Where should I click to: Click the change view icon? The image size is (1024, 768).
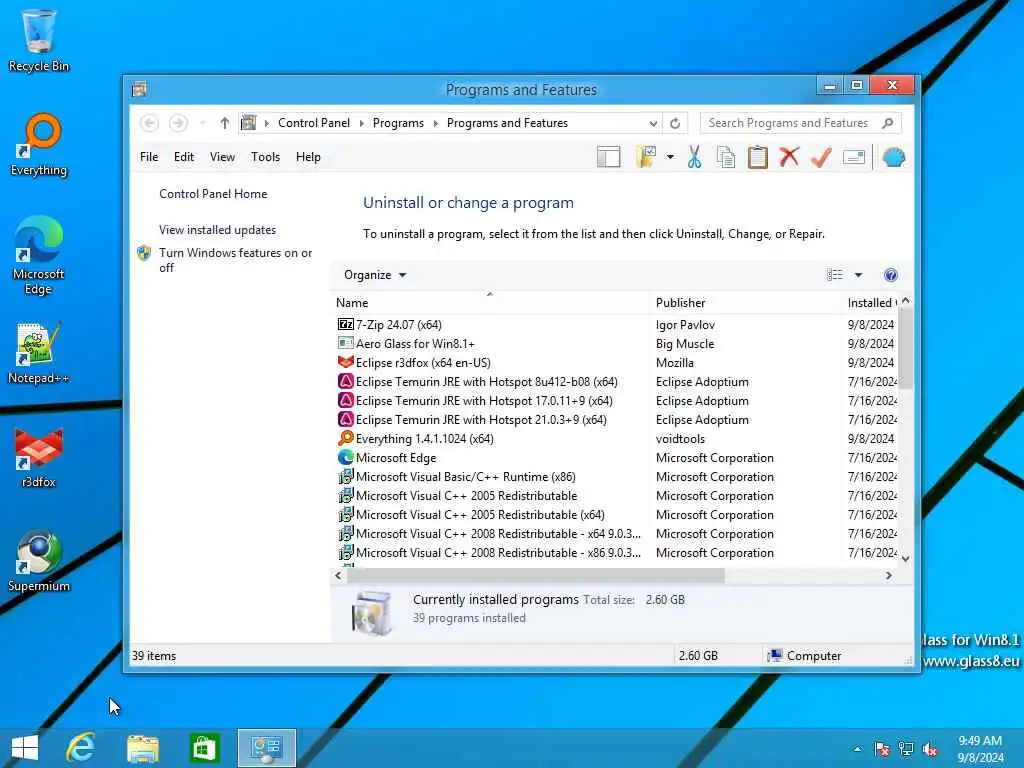coord(835,275)
